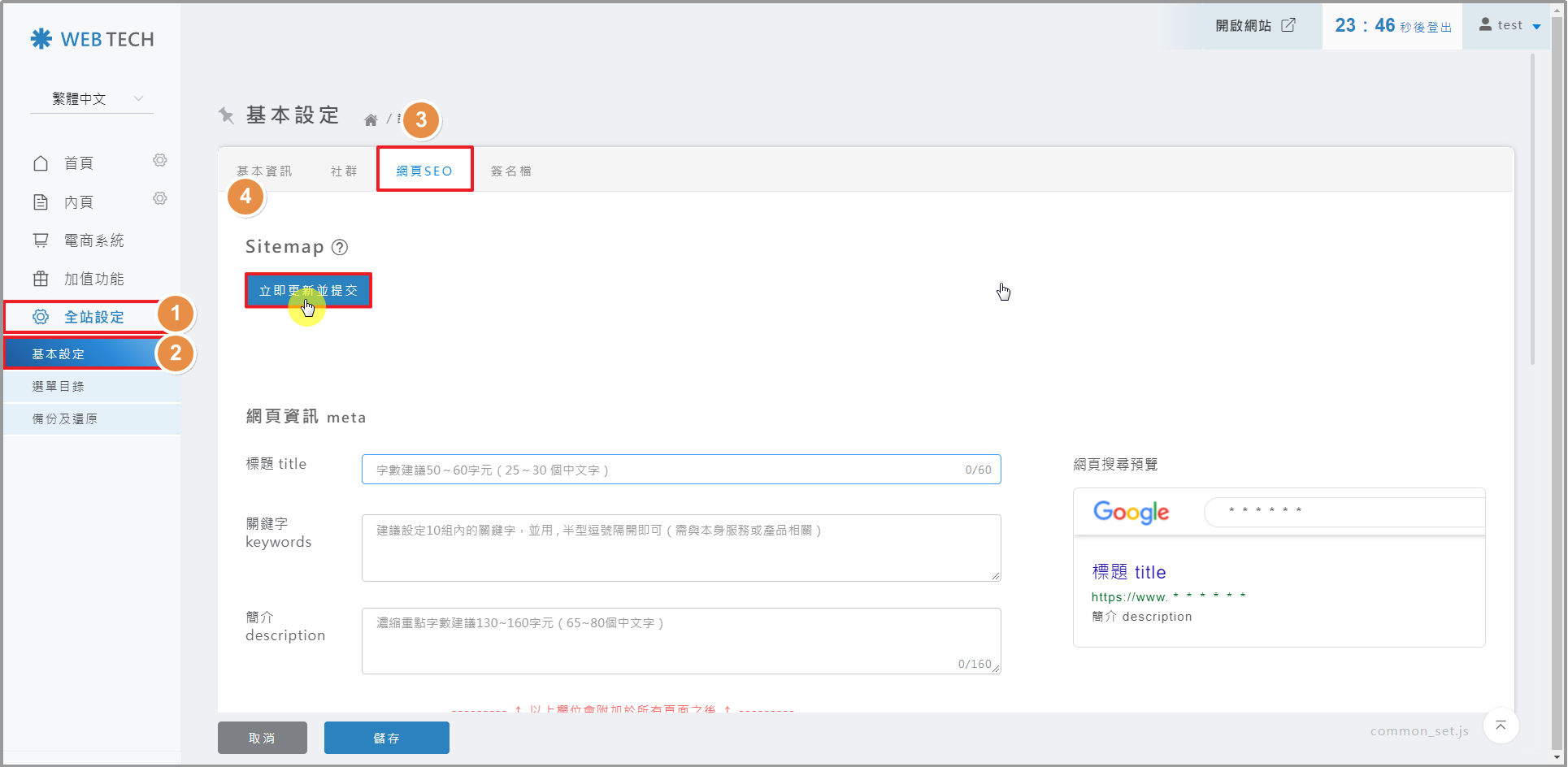The height and width of the screenshot is (767, 1568).
Task: Click into the 關鍵字 keywords textarea
Action: point(680,548)
